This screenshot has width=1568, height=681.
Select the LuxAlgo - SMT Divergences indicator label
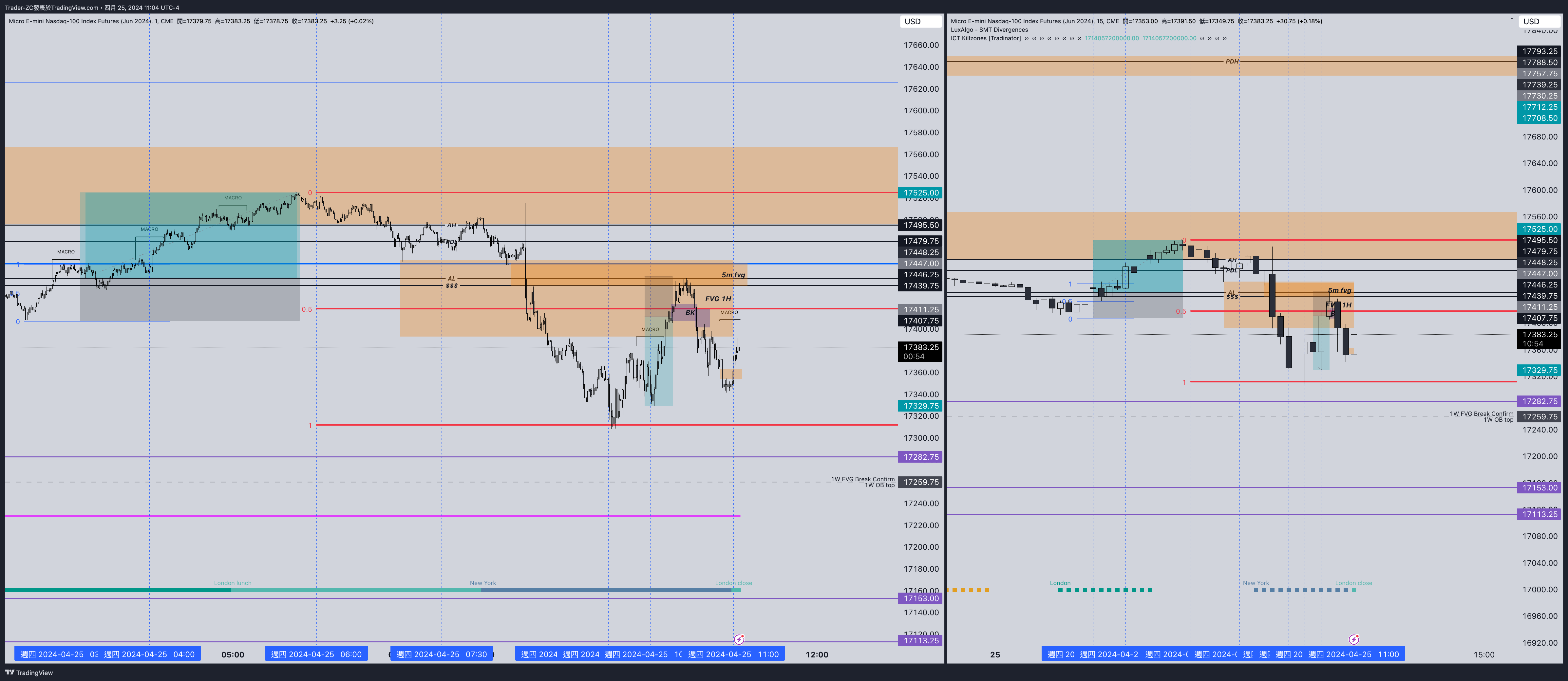tap(989, 30)
